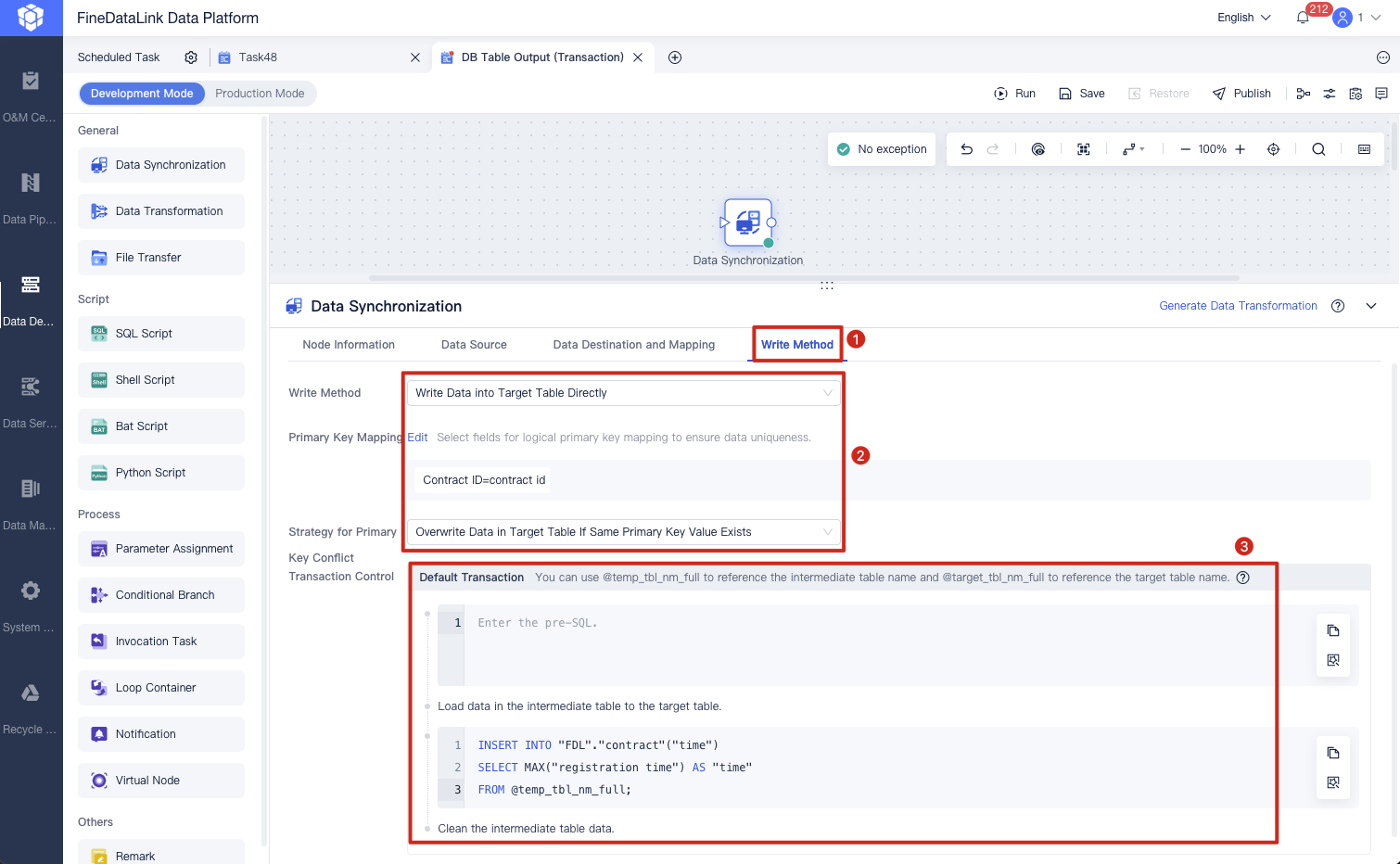Open the Data Pipeline sidebar icon
The image size is (1400, 864).
pos(31,183)
